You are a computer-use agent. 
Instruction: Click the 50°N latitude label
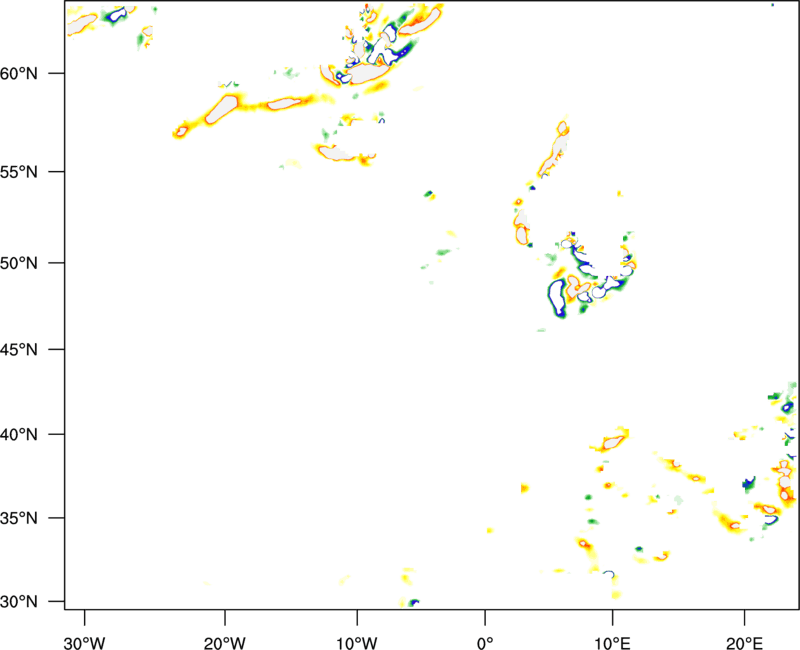(19, 263)
